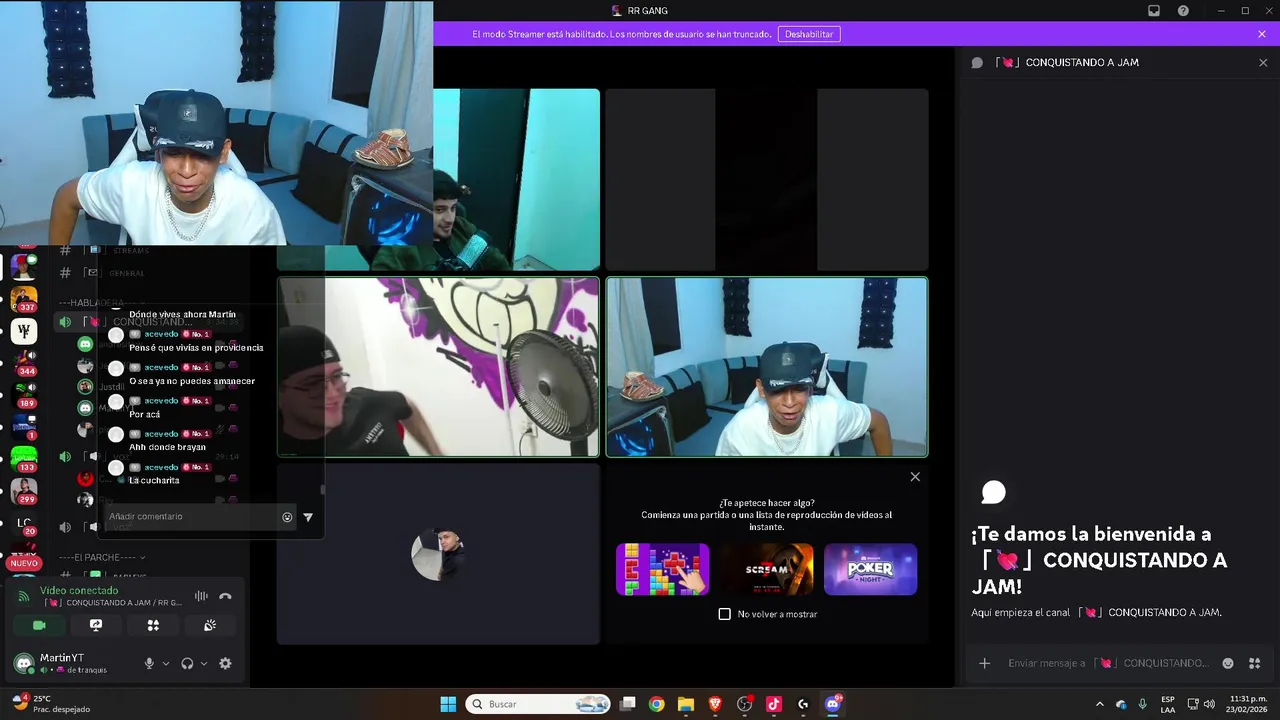
Task: Select the avatar-only participant tile
Action: click(x=438, y=554)
